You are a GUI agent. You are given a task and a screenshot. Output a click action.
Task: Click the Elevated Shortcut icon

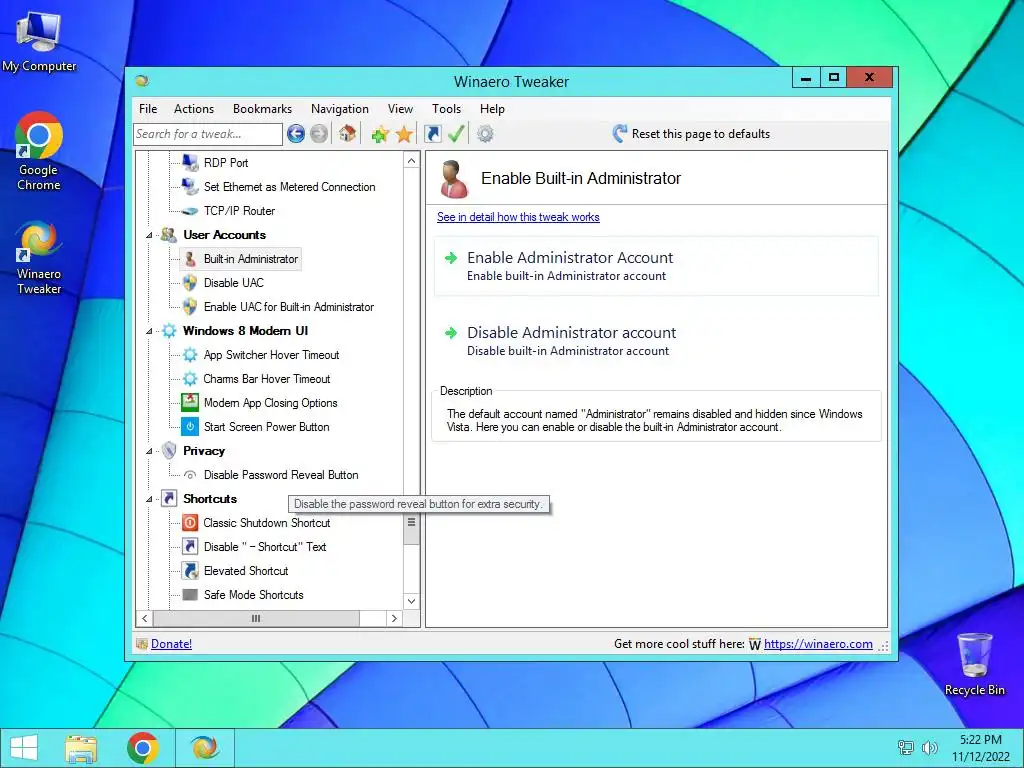190,571
